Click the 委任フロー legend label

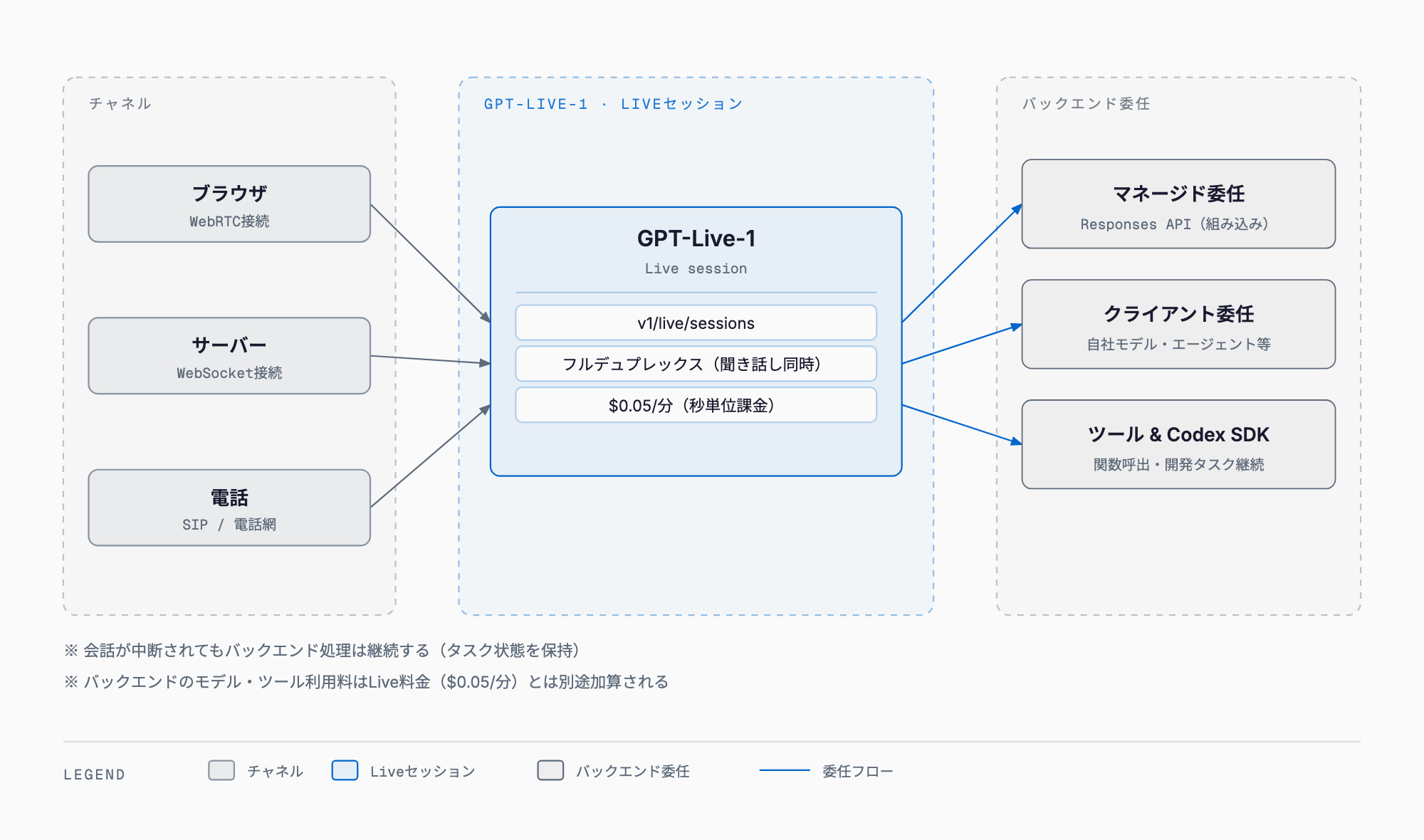click(x=858, y=771)
